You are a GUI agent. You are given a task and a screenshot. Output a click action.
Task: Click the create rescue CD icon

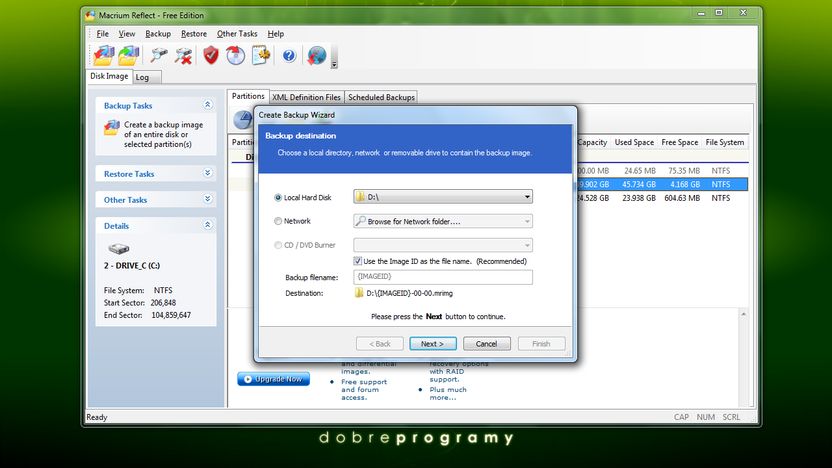(x=236, y=55)
